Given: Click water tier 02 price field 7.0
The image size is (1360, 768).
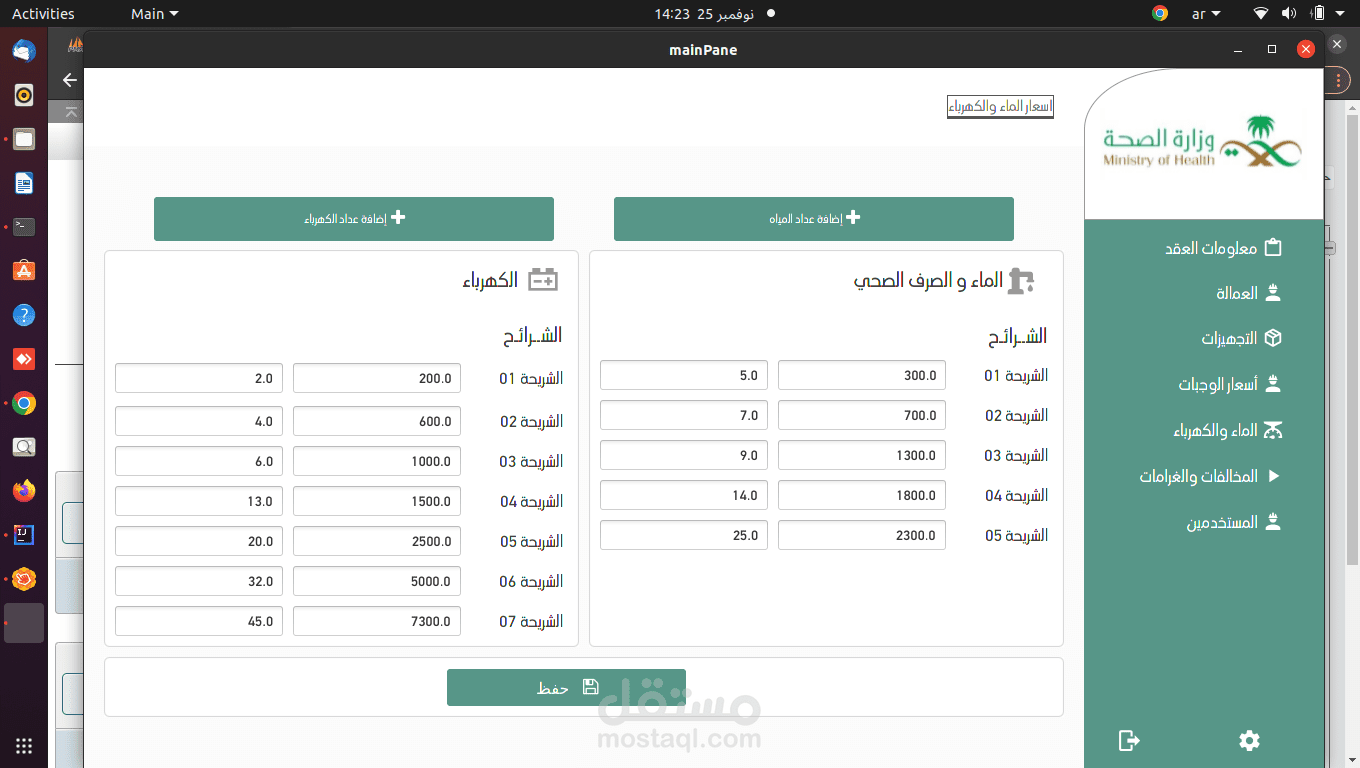Looking at the screenshot, I should pos(684,416).
